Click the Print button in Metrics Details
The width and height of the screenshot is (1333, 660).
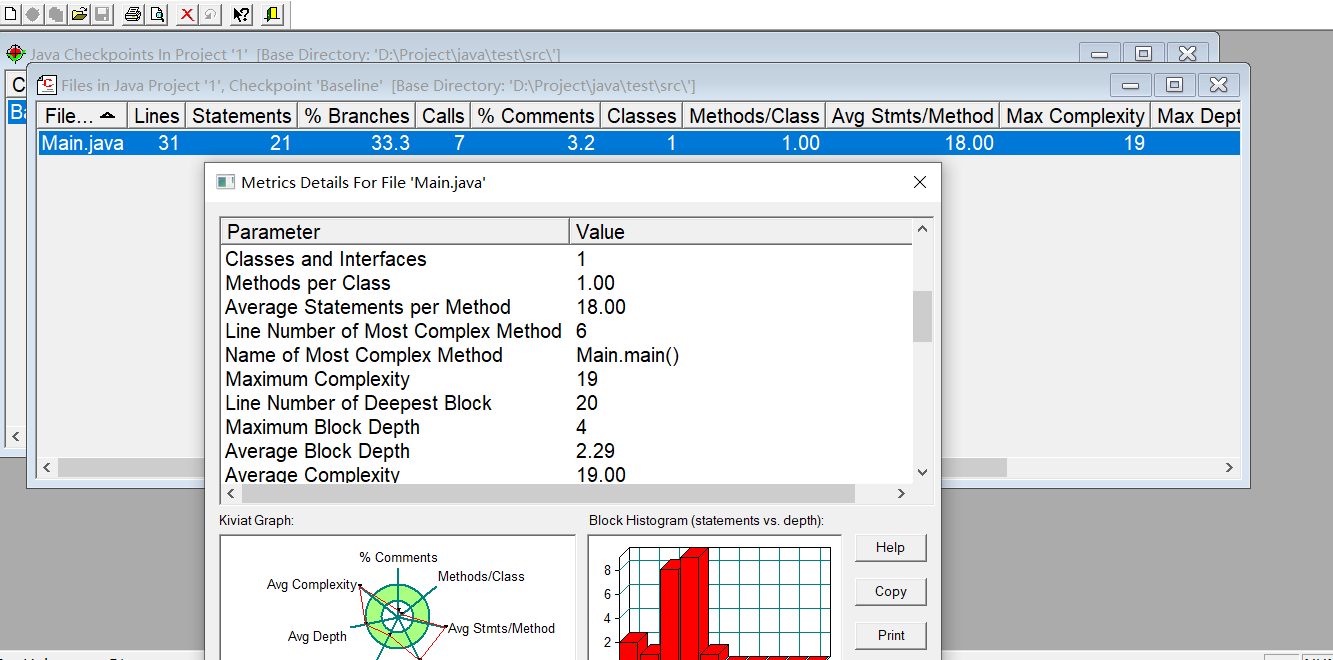point(890,635)
